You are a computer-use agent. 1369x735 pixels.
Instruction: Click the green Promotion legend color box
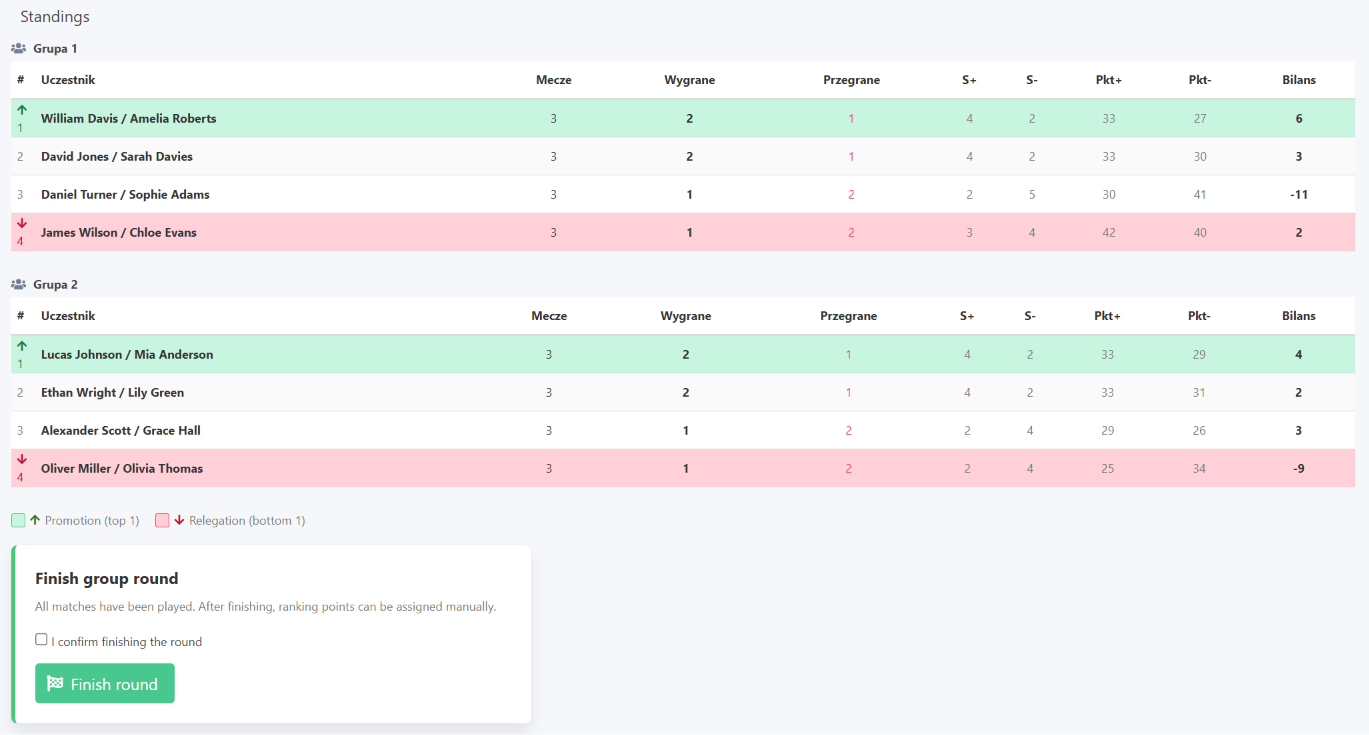[x=18, y=520]
